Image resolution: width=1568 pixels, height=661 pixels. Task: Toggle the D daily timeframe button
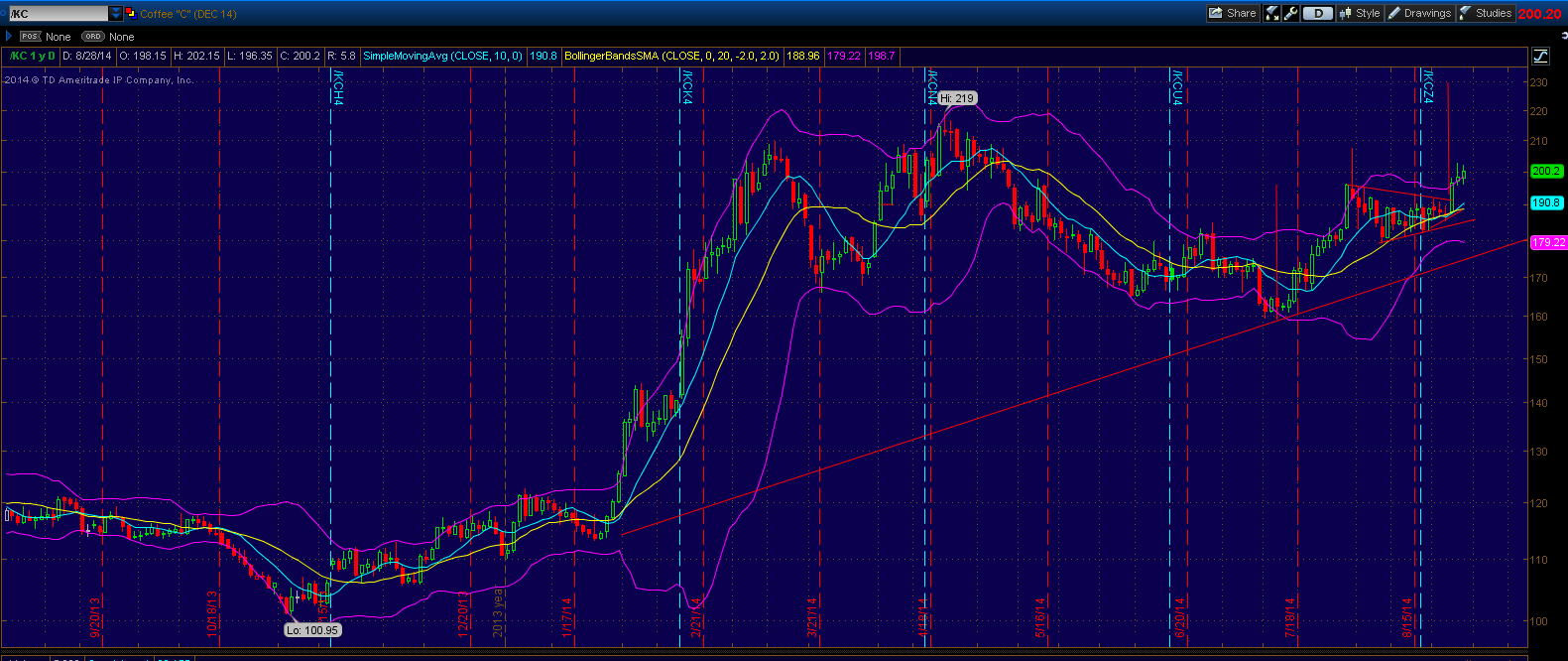1317,13
